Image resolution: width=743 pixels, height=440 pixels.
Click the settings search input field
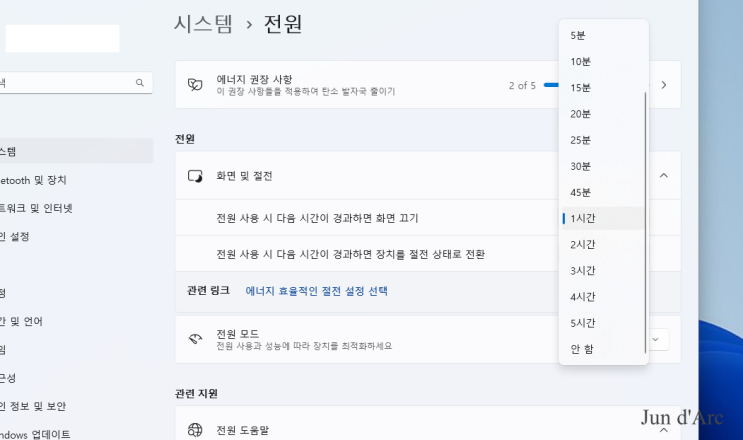pos(71,83)
